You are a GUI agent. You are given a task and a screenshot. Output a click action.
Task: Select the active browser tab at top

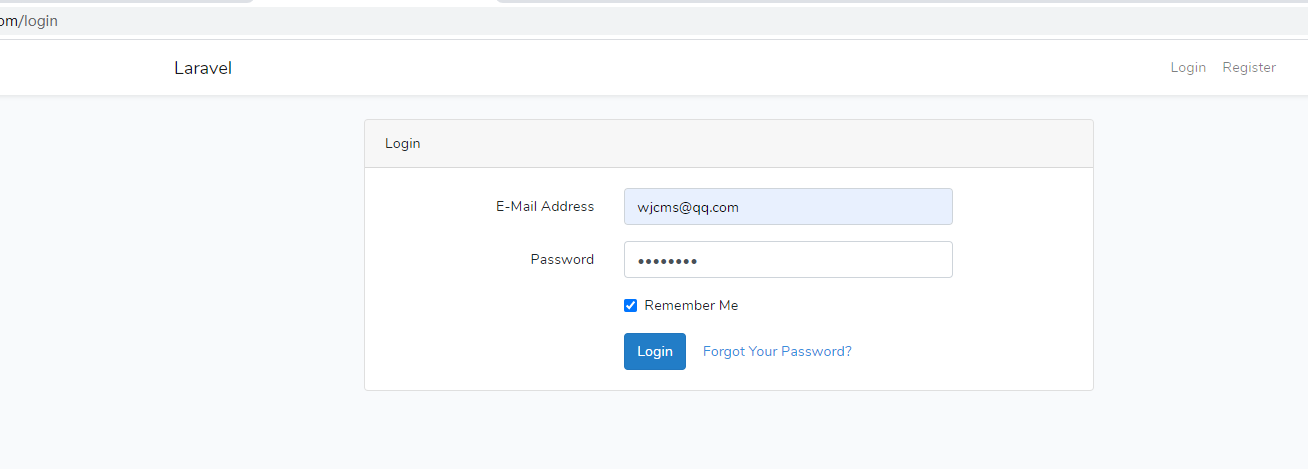[x=375, y=2]
